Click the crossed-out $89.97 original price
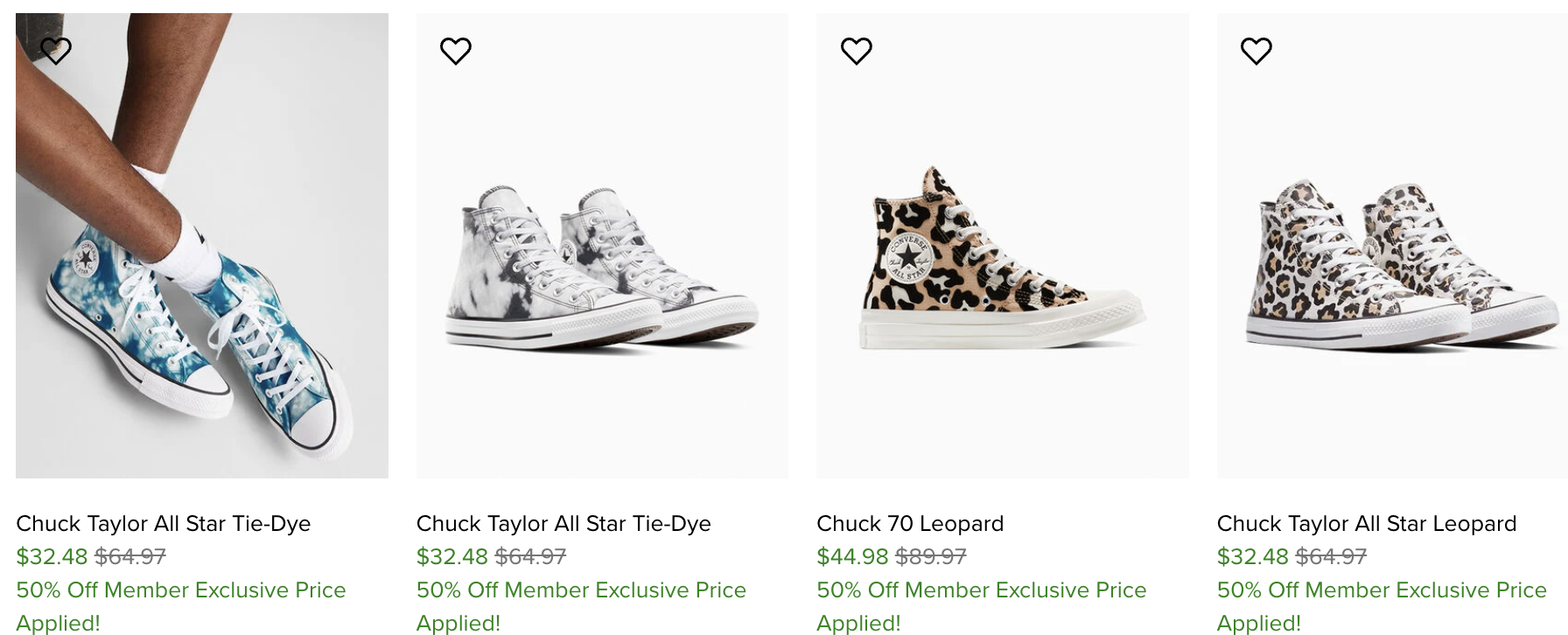 pos(930,556)
